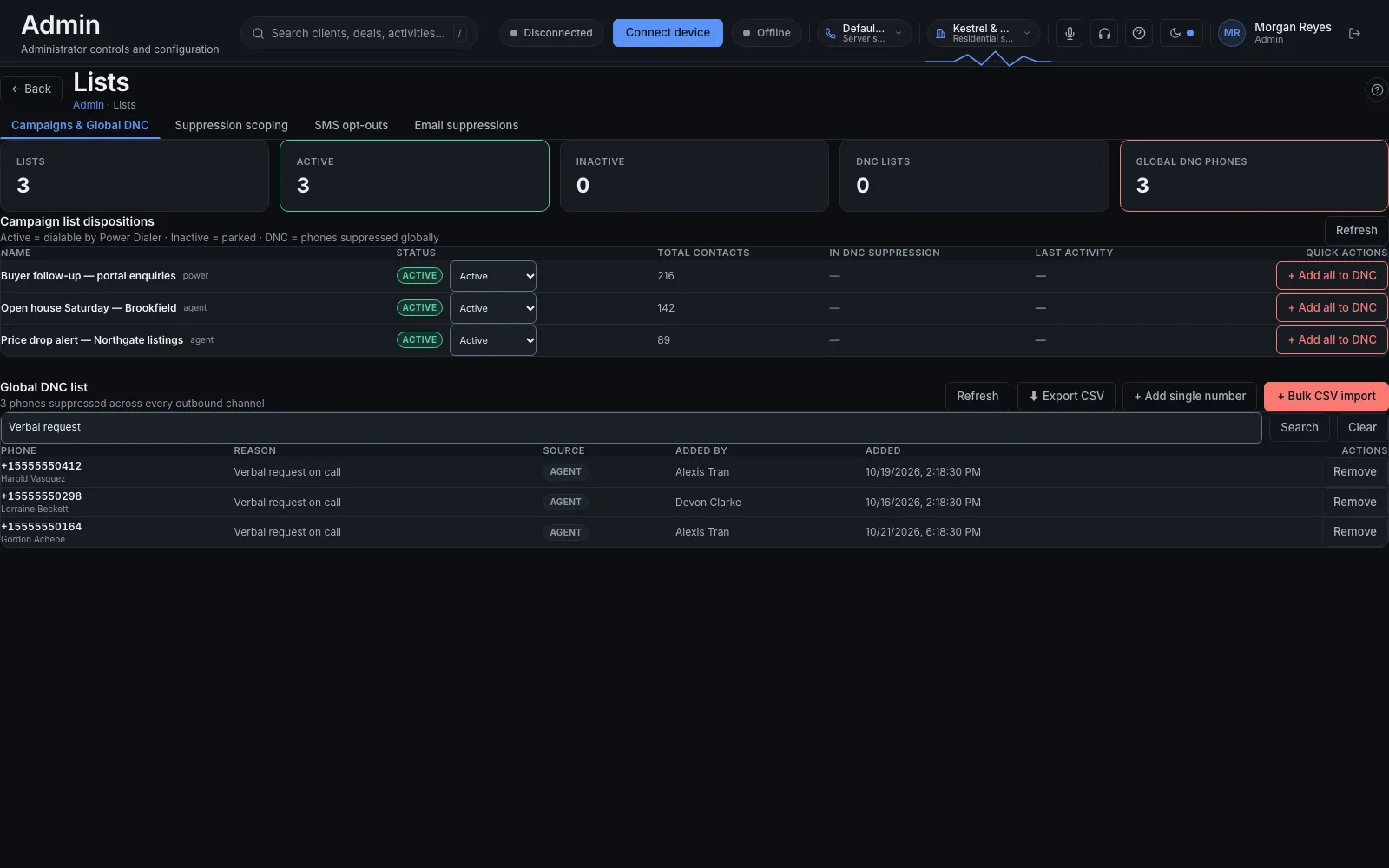Click Export CSV button

click(x=1066, y=396)
